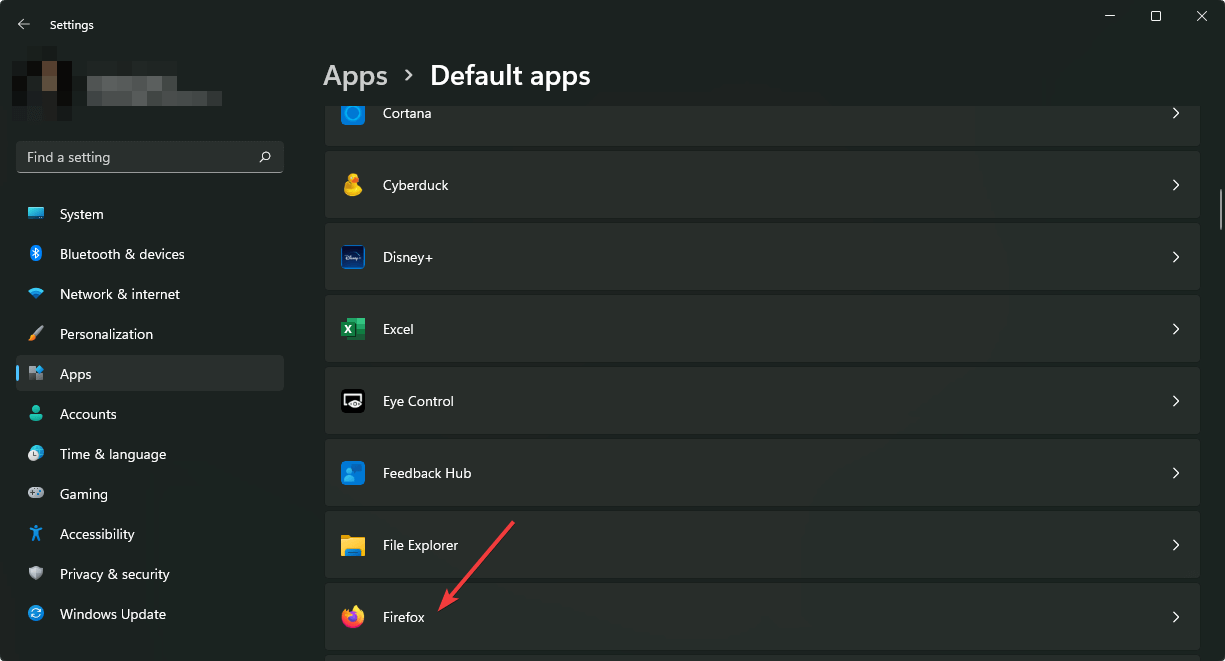Select the File Explorer name text
The height and width of the screenshot is (661, 1225).
(x=421, y=545)
